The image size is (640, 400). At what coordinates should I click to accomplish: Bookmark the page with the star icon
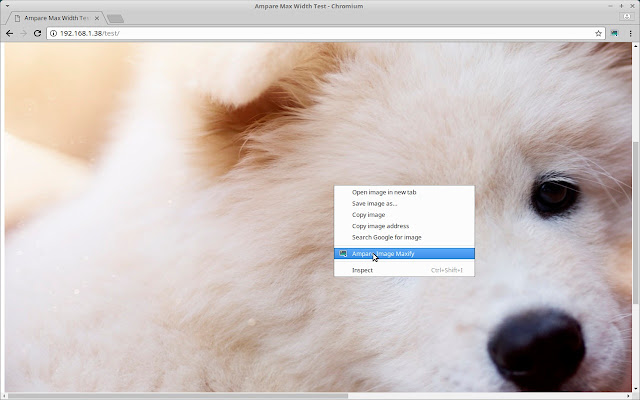point(598,33)
